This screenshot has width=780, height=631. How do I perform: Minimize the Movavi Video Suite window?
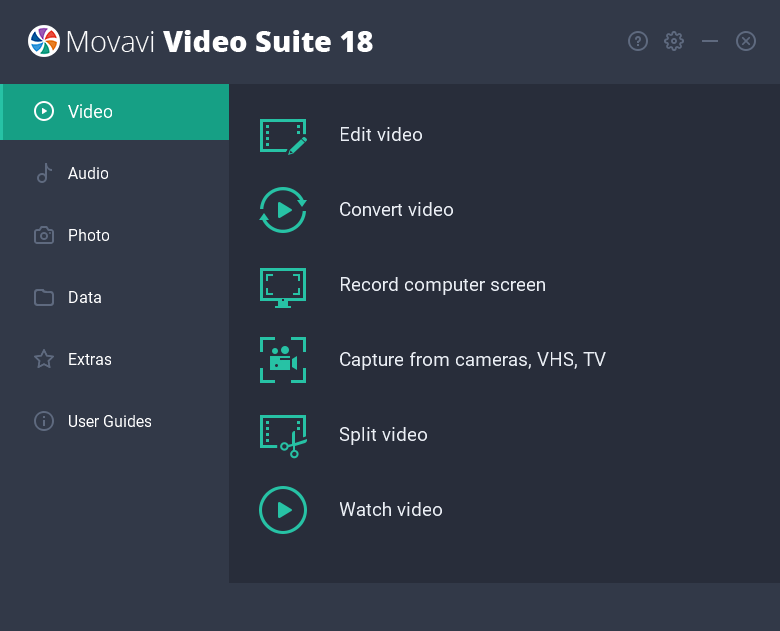click(x=710, y=41)
